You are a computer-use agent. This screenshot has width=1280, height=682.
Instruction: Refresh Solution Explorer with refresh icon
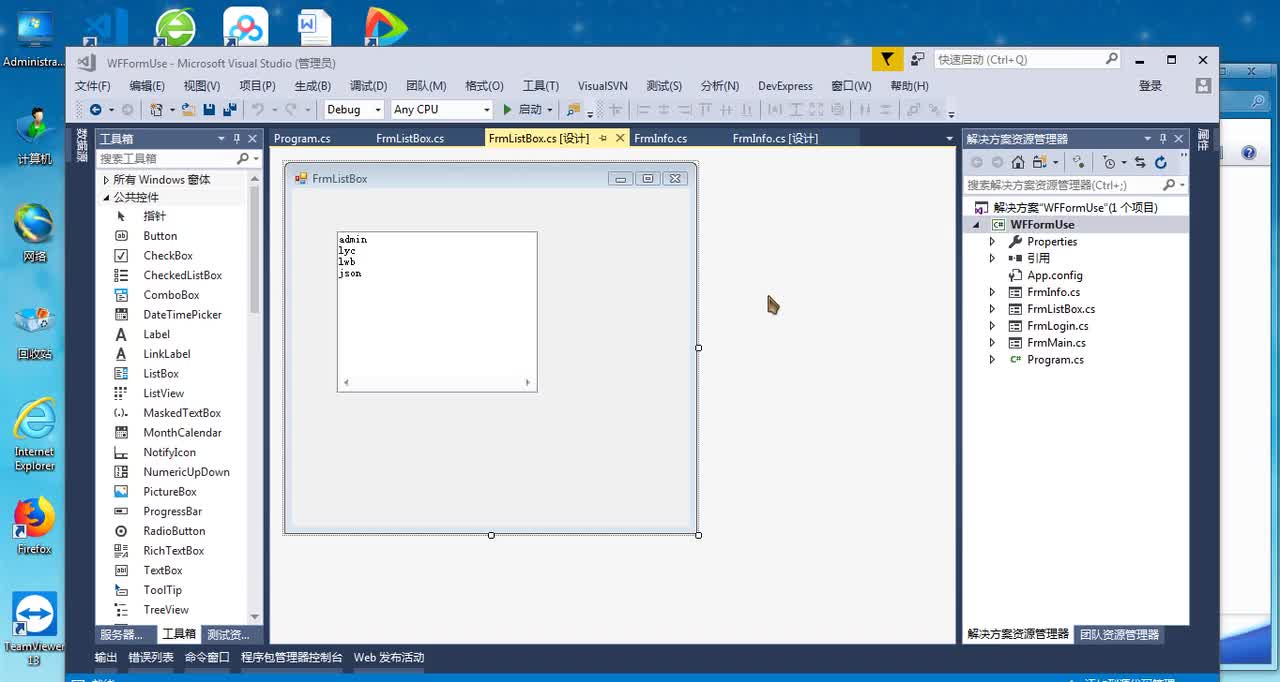pyautogui.click(x=1161, y=162)
